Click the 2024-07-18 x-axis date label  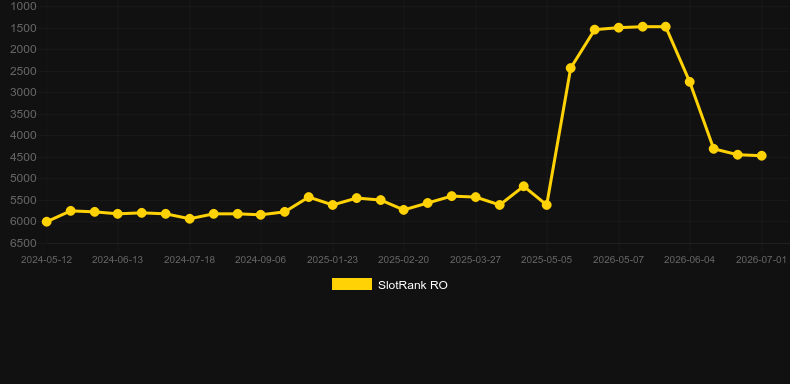point(189,260)
